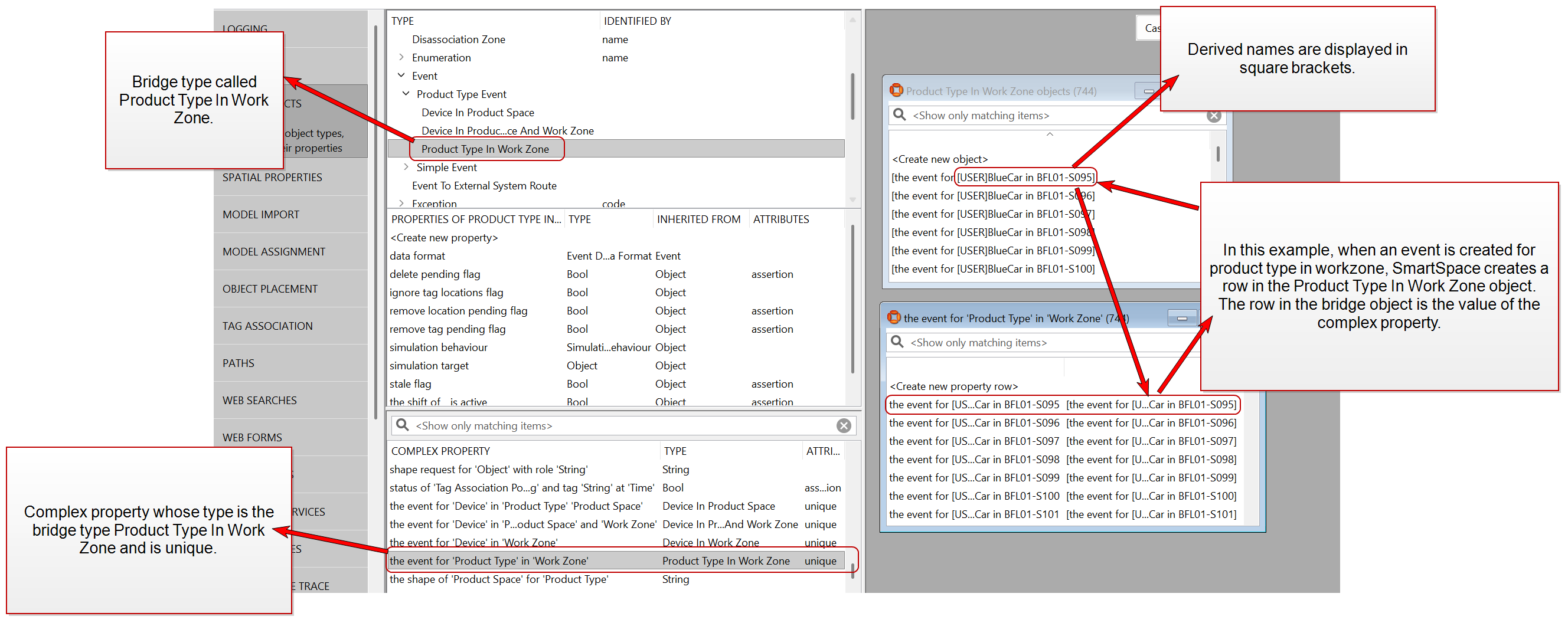Minimize Product Type In Work Zone objects window
The height and width of the screenshot is (623, 1568).
(1148, 91)
